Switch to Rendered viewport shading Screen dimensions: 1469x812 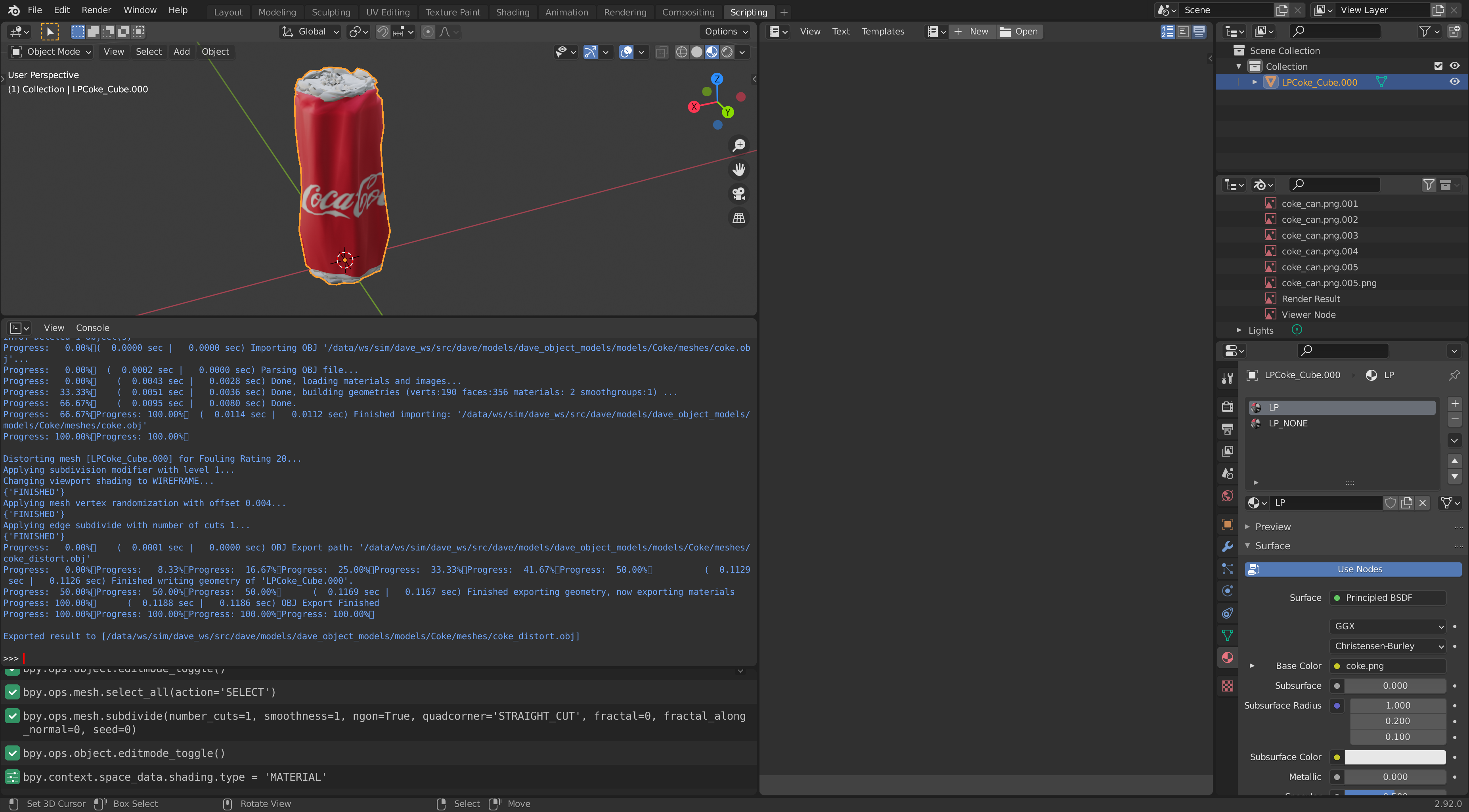pyautogui.click(x=727, y=52)
